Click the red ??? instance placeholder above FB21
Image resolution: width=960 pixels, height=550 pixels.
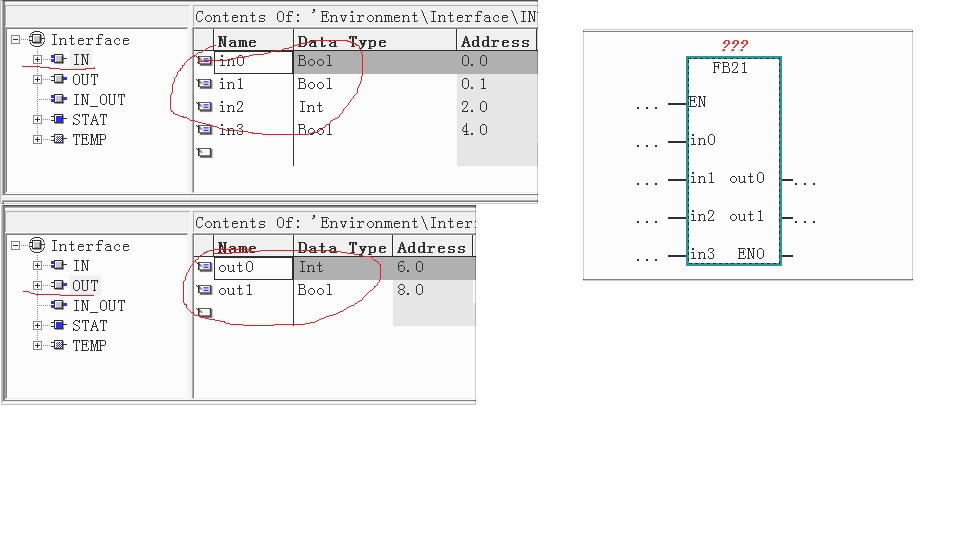(x=734, y=45)
